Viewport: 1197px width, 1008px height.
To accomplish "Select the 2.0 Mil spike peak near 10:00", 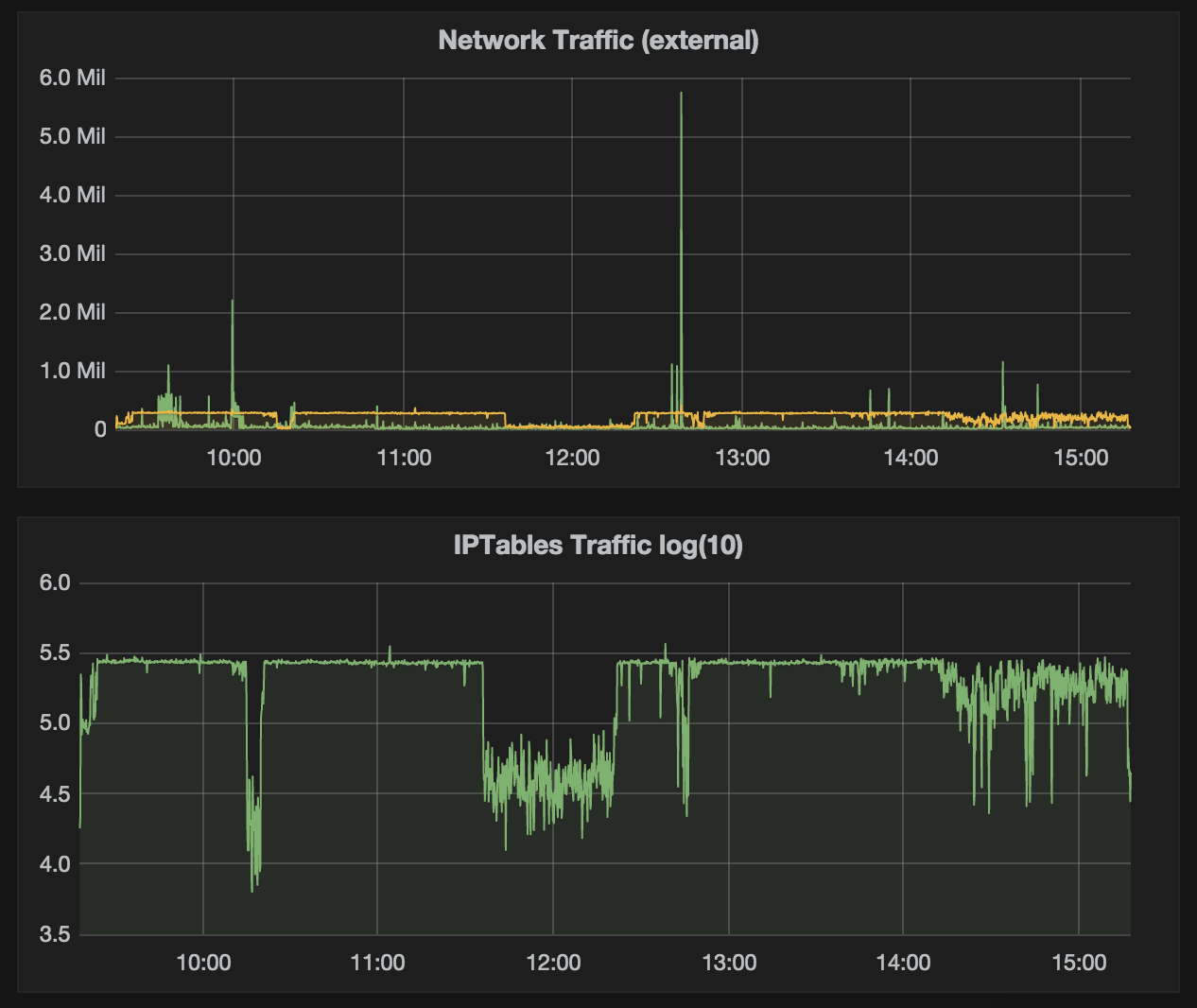I will tap(233, 302).
